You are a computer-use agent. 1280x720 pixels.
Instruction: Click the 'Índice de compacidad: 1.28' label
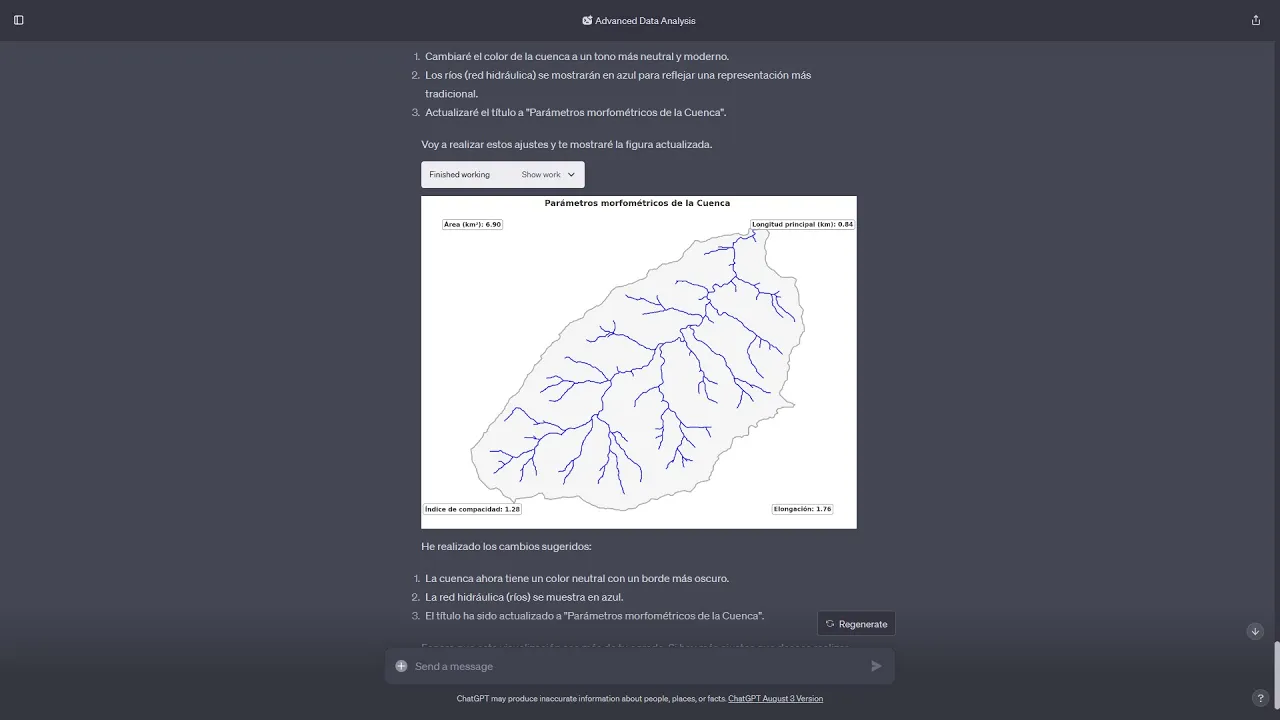click(x=472, y=509)
